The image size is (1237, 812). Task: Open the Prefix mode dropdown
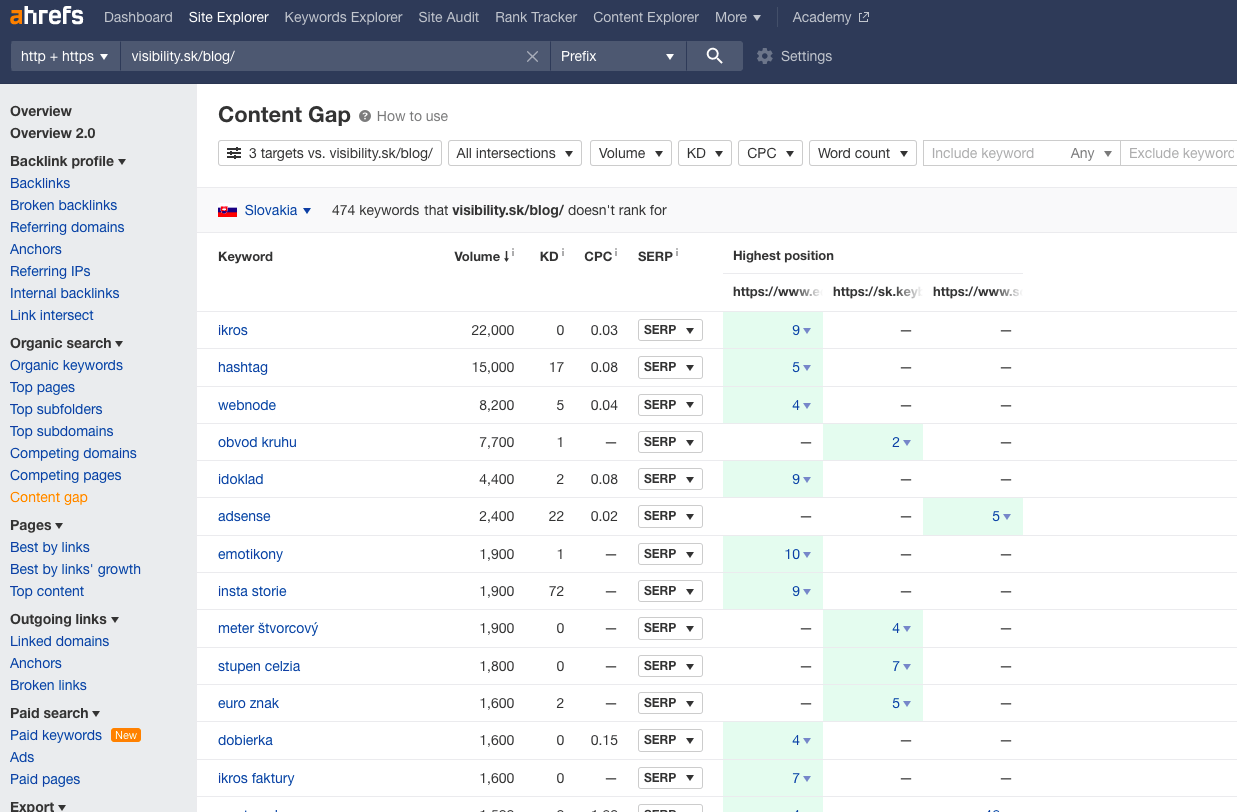[617, 56]
